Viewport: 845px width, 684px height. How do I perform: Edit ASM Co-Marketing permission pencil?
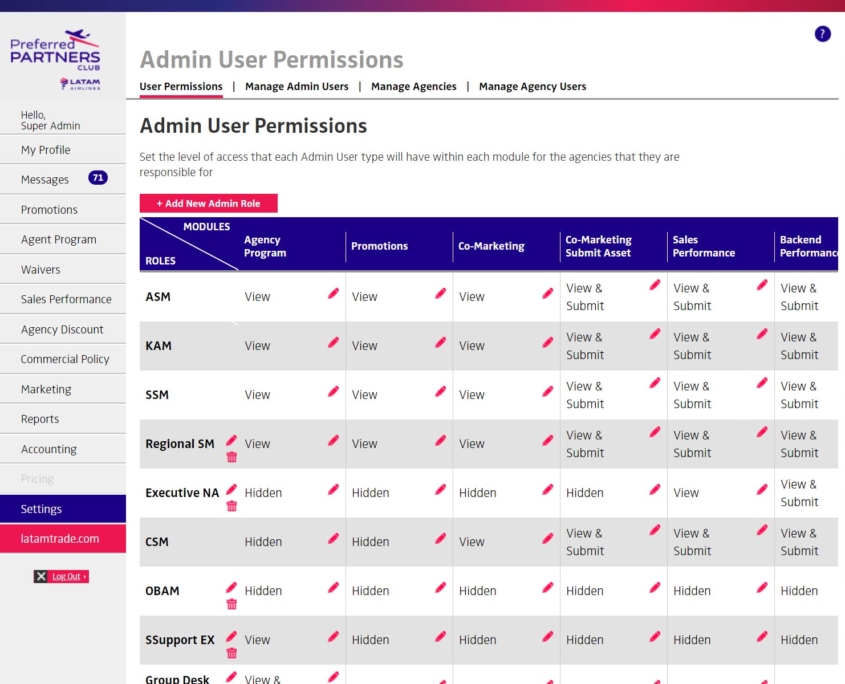(x=548, y=293)
